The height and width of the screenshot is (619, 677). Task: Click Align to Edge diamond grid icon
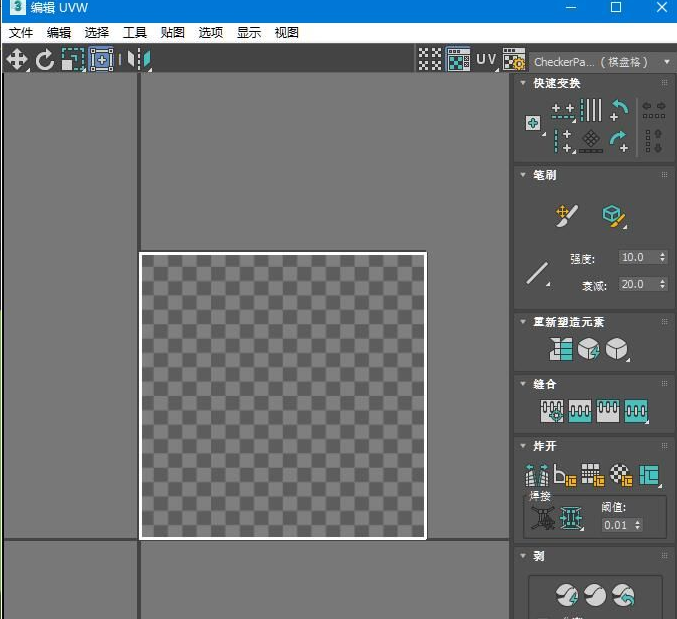pyautogui.click(x=591, y=141)
